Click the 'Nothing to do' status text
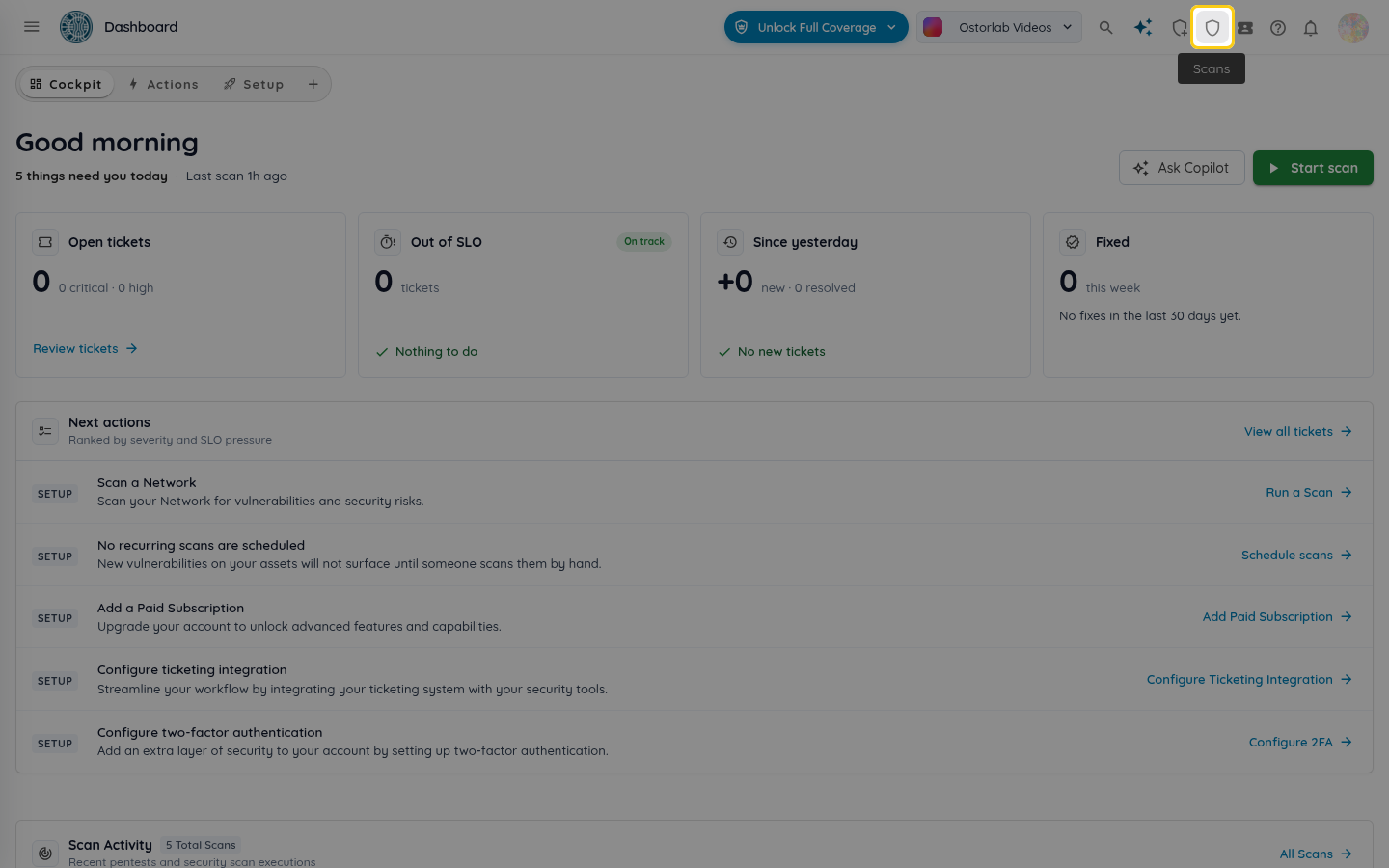The width and height of the screenshot is (1389, 868). point(436,352)
